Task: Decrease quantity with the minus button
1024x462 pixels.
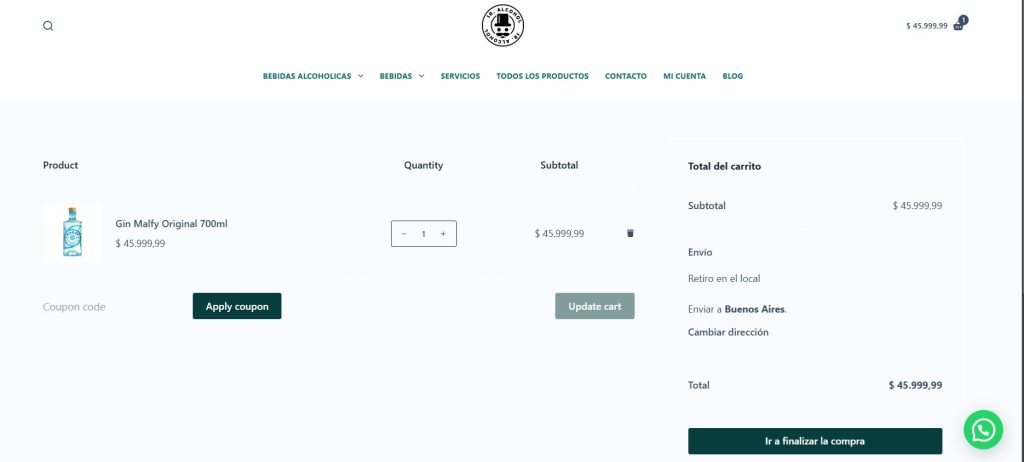Action: pos(404,234)
